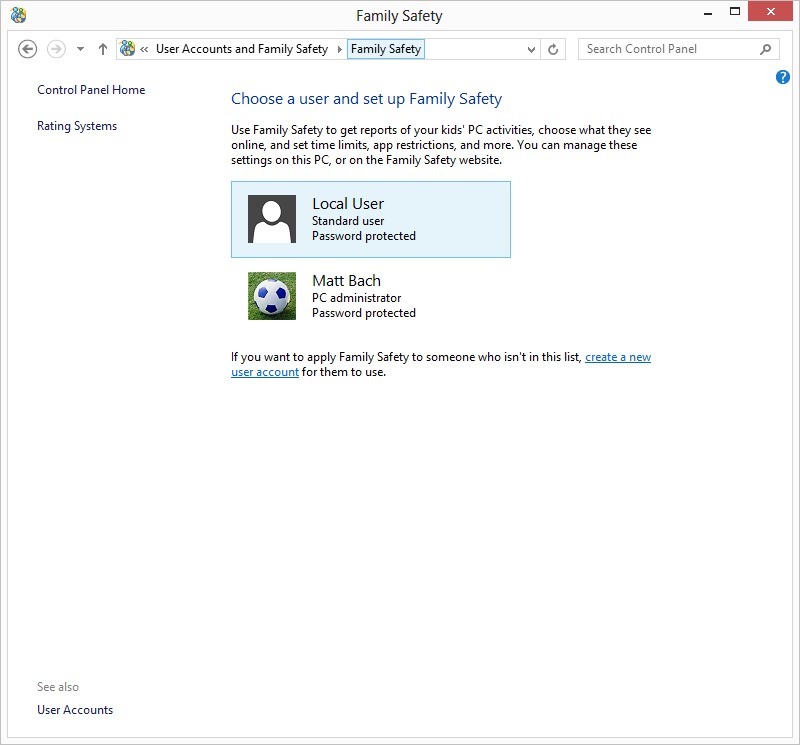800x745 pixels.
Task: Open User Accounts and Family Safety breadcrumb
Action: (242, 49)
